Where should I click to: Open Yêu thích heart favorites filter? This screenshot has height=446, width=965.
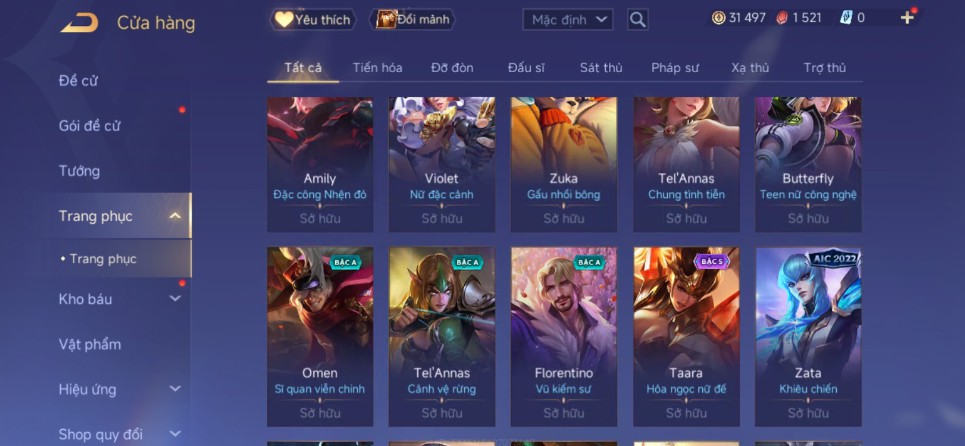[312, 20]
